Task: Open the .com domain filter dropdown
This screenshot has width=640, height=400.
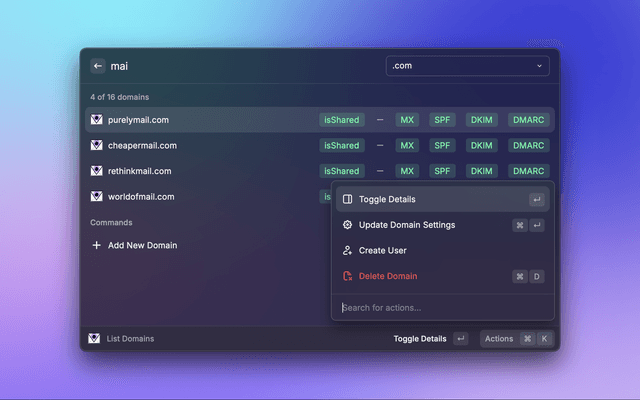Action: 467,66
